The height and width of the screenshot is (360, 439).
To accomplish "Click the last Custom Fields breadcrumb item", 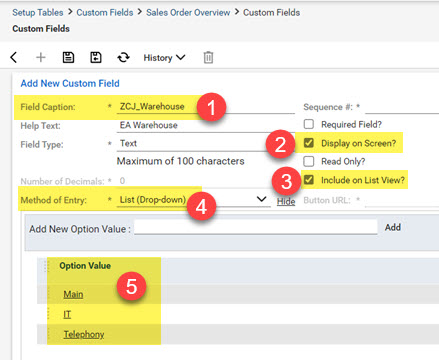I will pyautogui.click(x=271, y=12).
